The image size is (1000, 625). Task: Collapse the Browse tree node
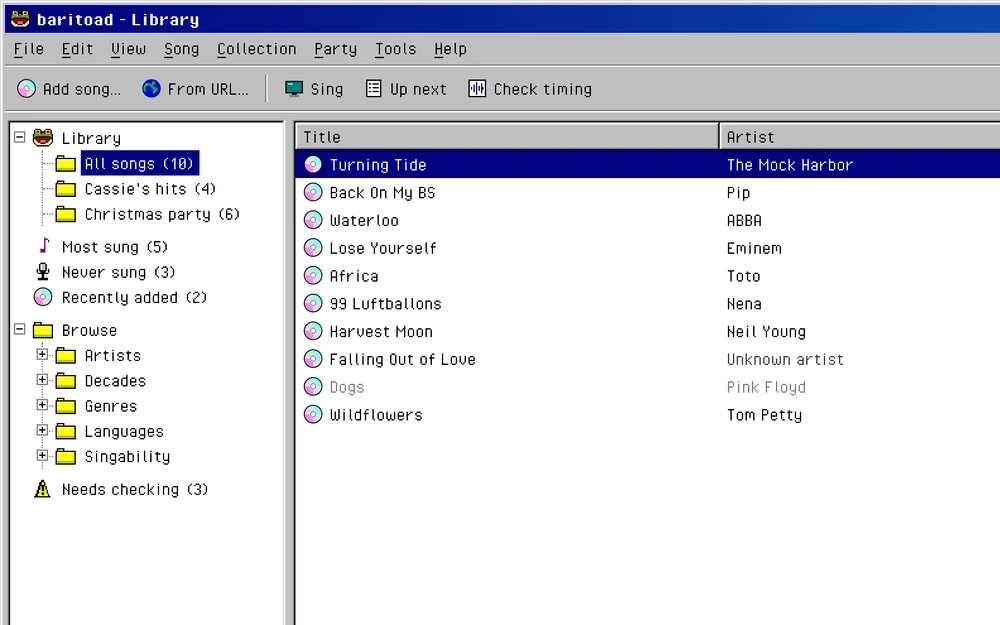click(x=20, y=330)
